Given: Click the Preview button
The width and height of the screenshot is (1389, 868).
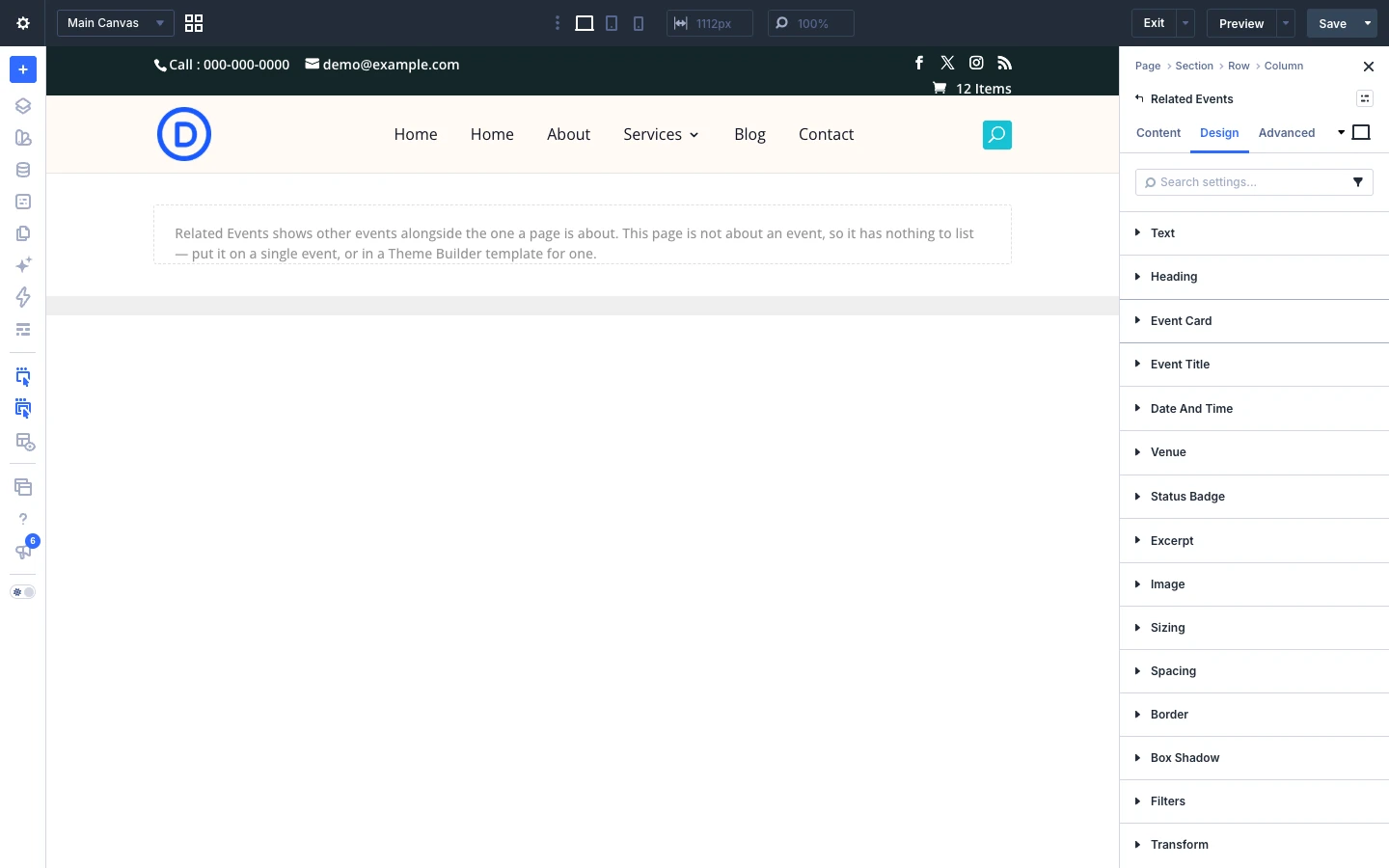Looking at the screenshot, I should pos(1241,23).
